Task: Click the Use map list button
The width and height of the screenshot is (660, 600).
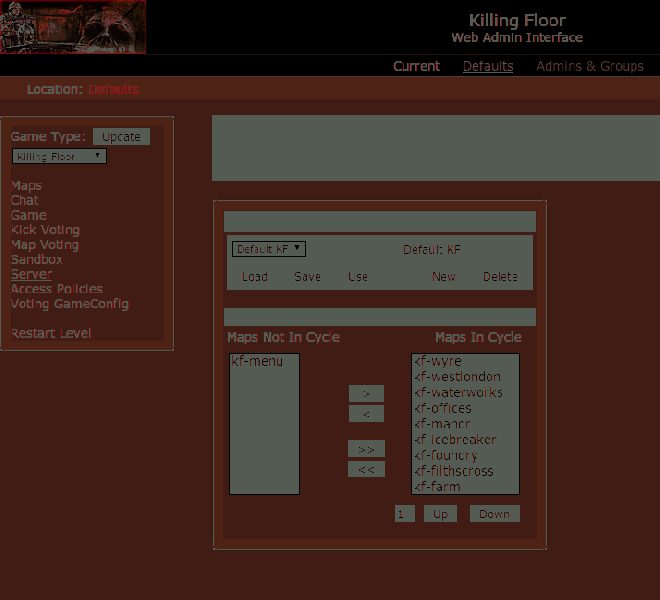Action: click(x=358, y=277)
